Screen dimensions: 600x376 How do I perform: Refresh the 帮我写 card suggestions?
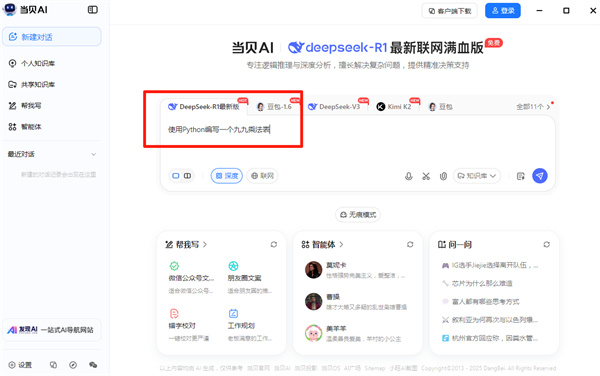tap(274, 244)
